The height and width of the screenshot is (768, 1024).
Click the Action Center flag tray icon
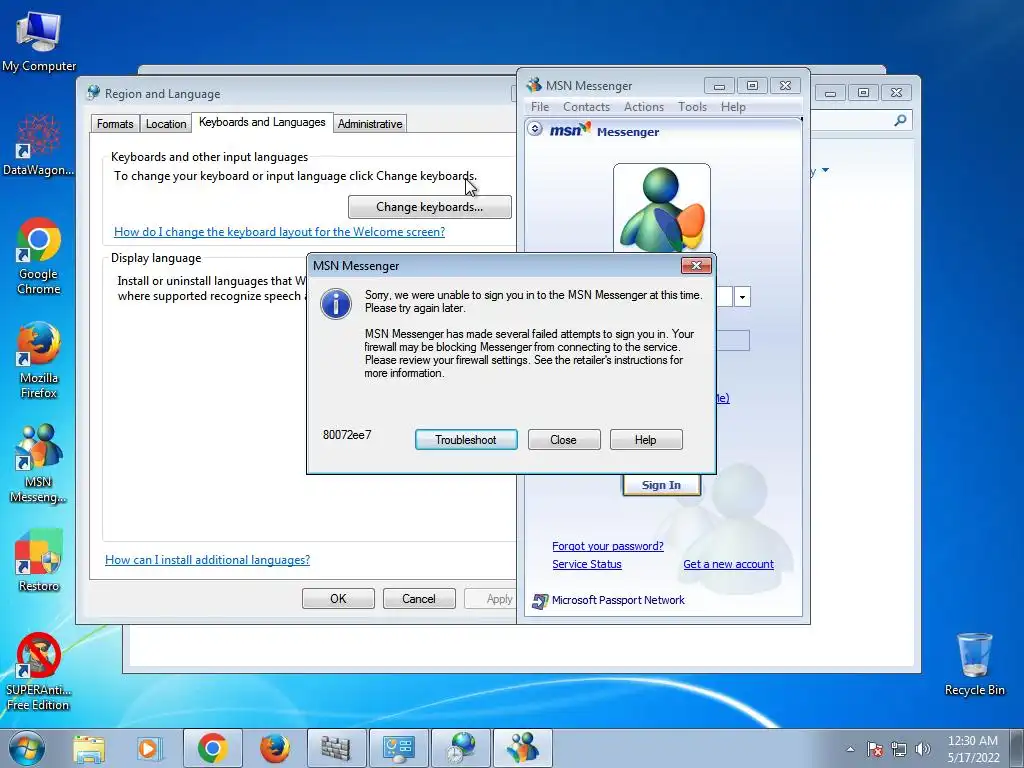[875, 749]
